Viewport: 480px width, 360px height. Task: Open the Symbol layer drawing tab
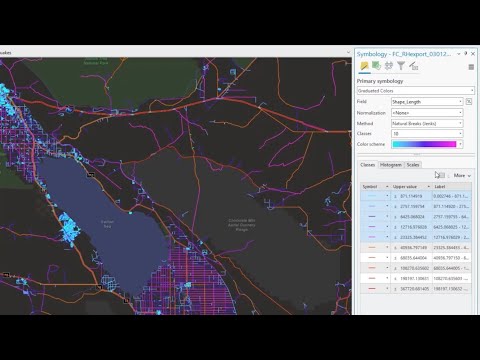tap(389, 66)
